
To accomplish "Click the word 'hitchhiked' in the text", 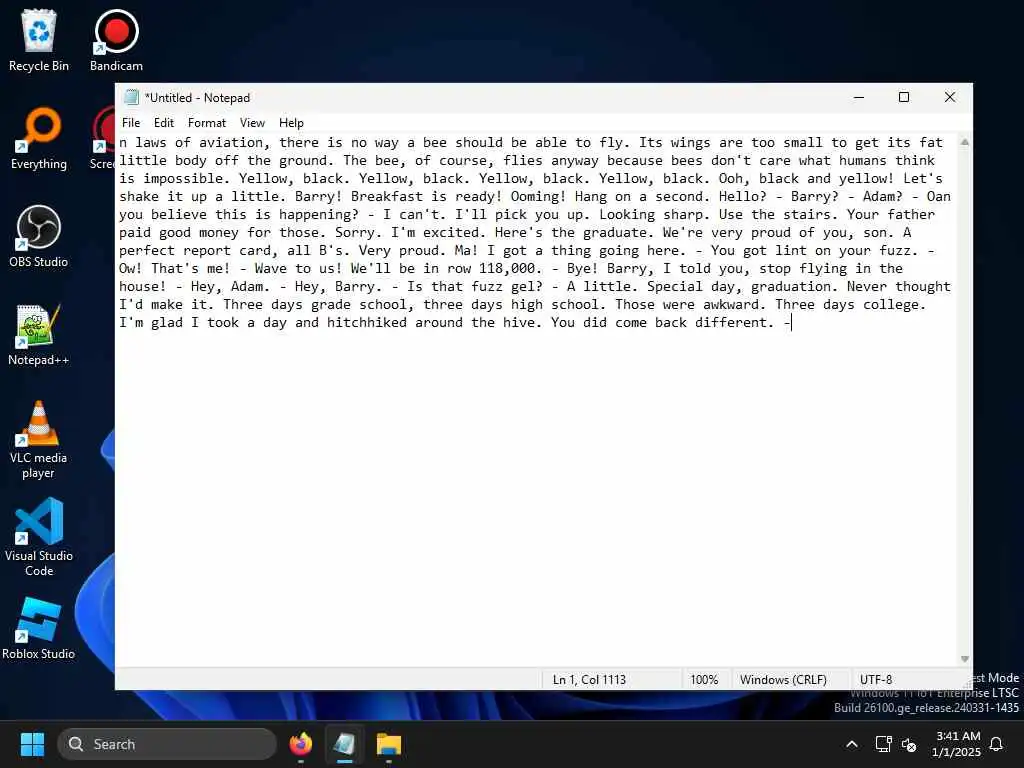I will (x=366, y=323).
